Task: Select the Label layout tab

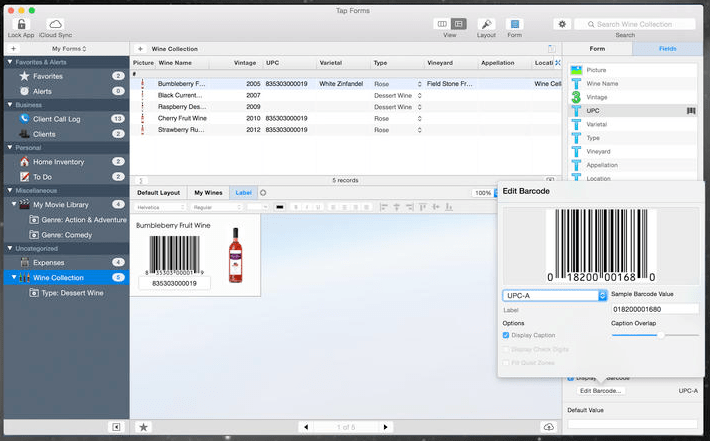Action: point(244,193)
